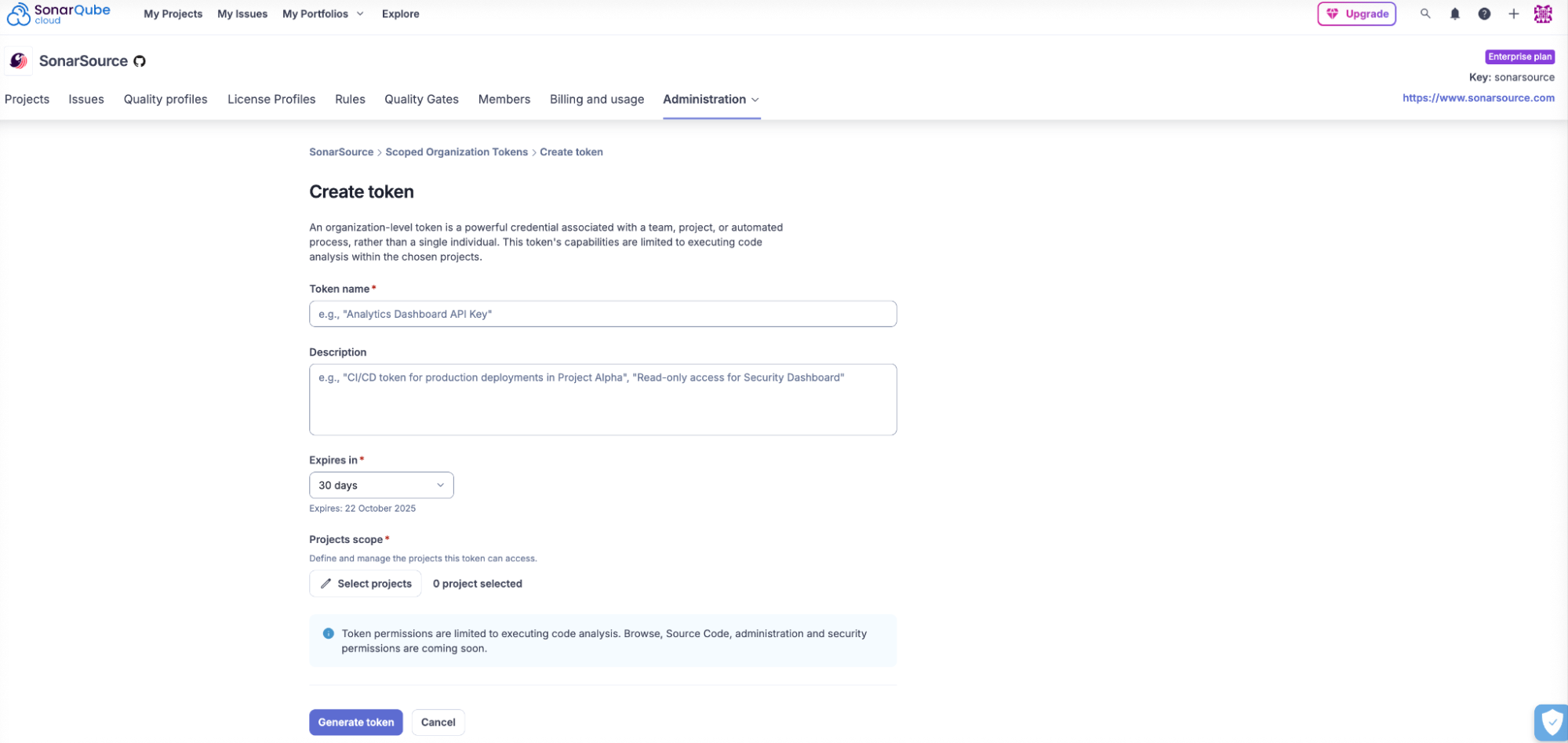Image resolution: width=1568 pixels, height=743 pixels.
Task: Open the user avatar menu
Action: pos(1543,14)
